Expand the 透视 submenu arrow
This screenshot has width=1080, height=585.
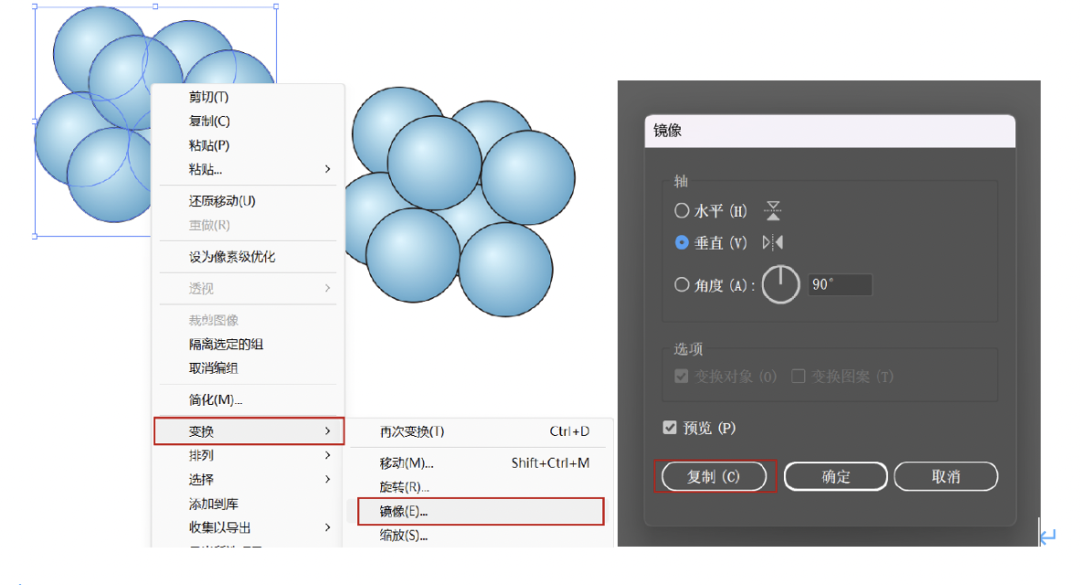point(327,288)
